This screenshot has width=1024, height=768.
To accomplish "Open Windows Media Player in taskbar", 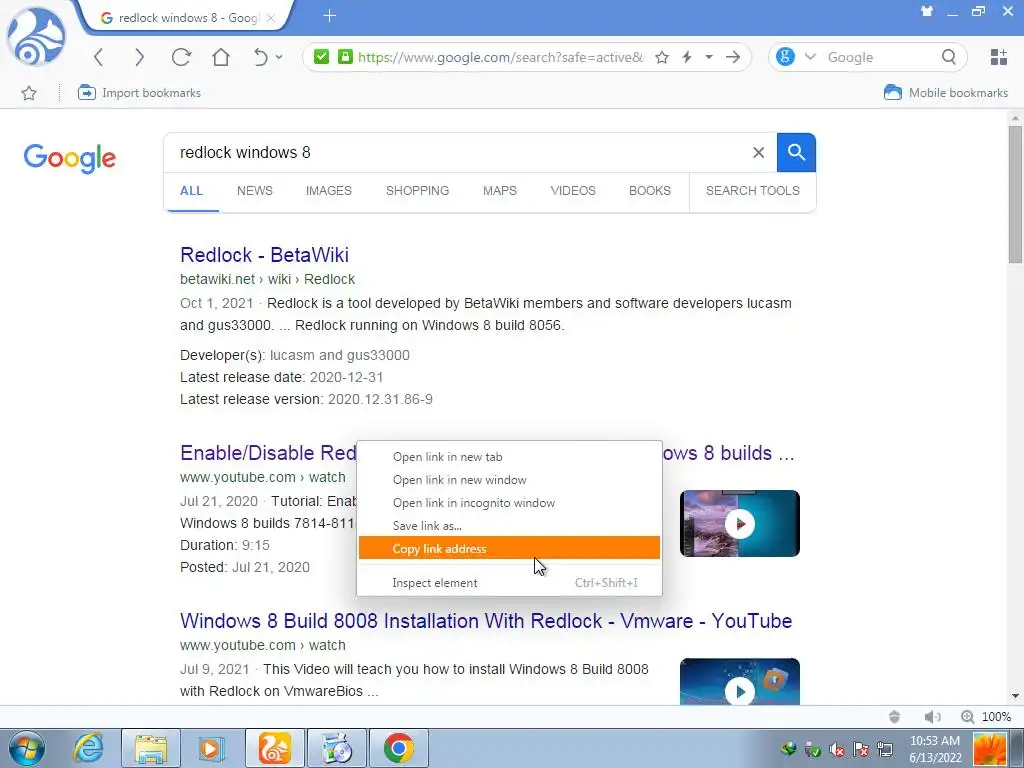I will [x=211, y=748].
